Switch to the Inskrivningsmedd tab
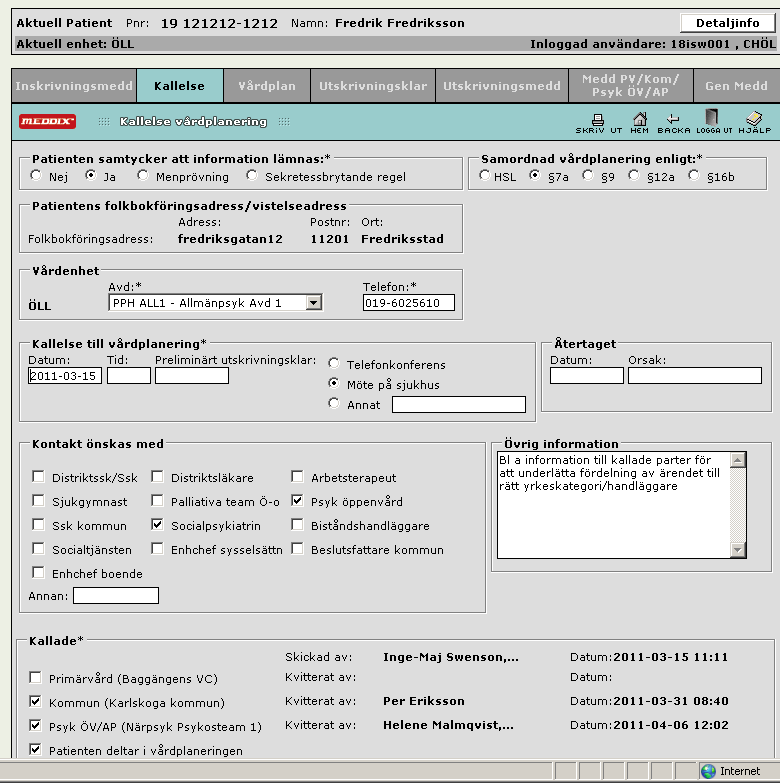The width and height of the screenshot is (780, 783). [74, 86]
